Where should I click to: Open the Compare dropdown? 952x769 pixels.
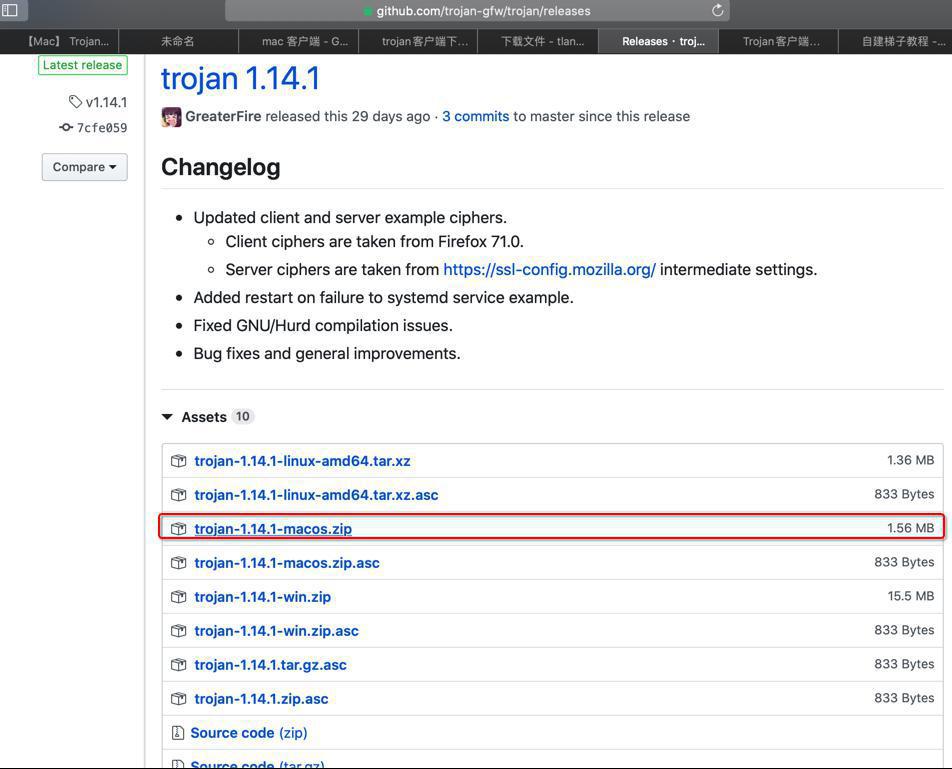point(84,167)
